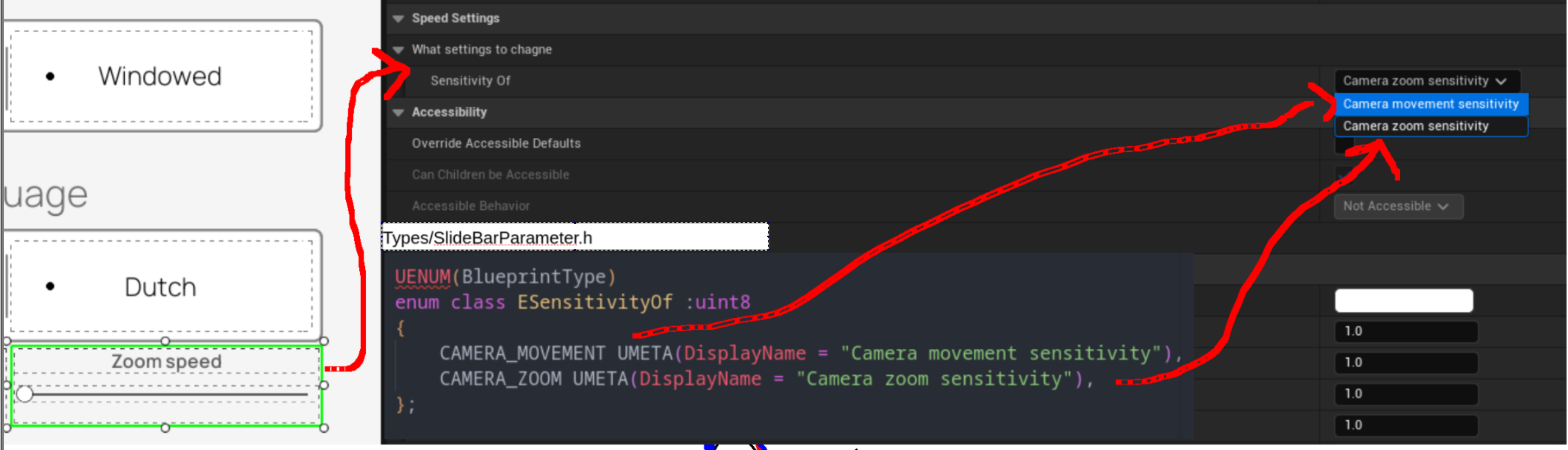Click the white text input field
Image resolution: width=1568 pixels, height=450 pixels.
tap(1404, 301)
